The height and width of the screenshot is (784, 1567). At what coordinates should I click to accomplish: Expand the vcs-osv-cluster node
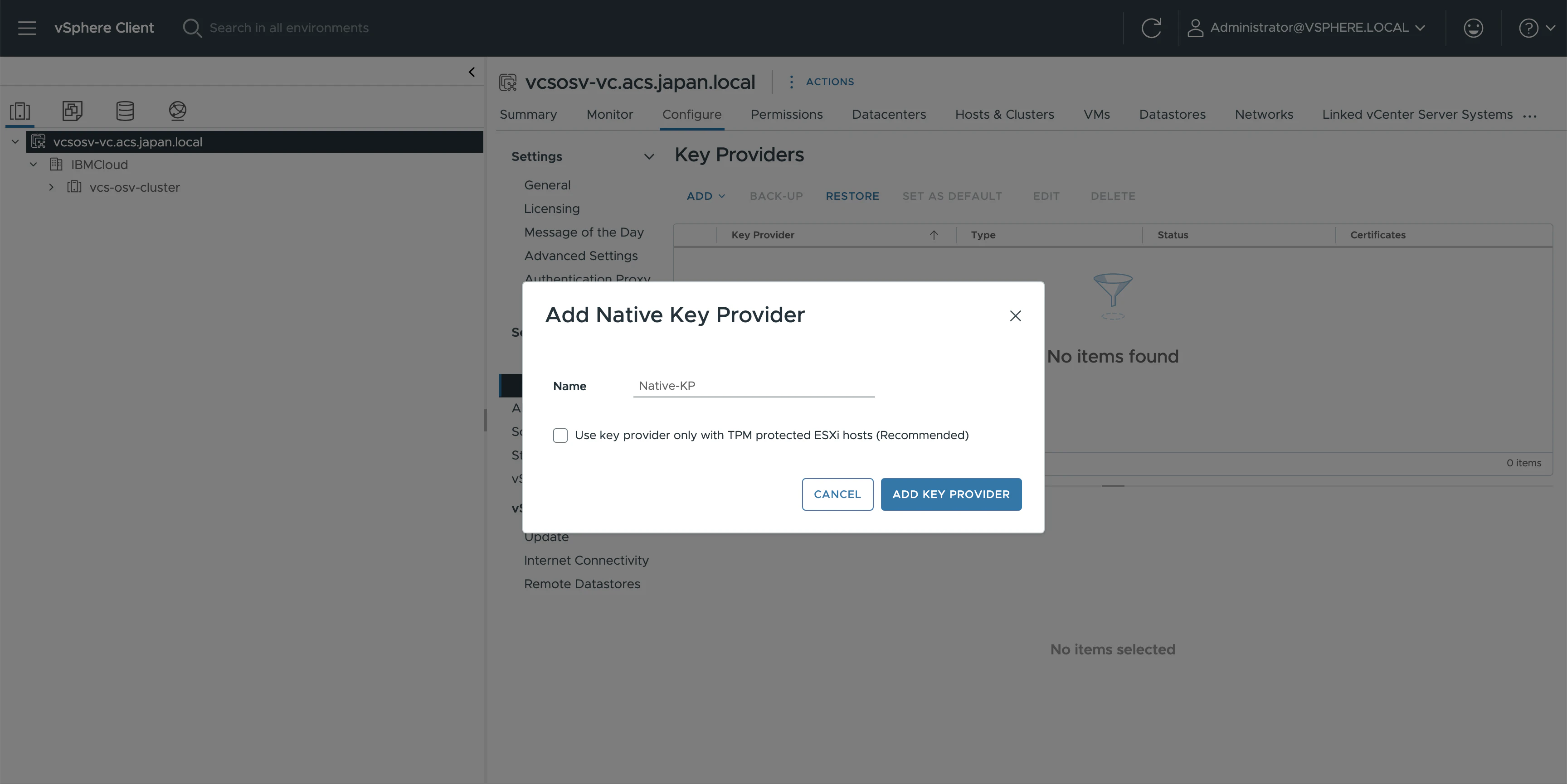pyautogui.click(x=52, y=187)
